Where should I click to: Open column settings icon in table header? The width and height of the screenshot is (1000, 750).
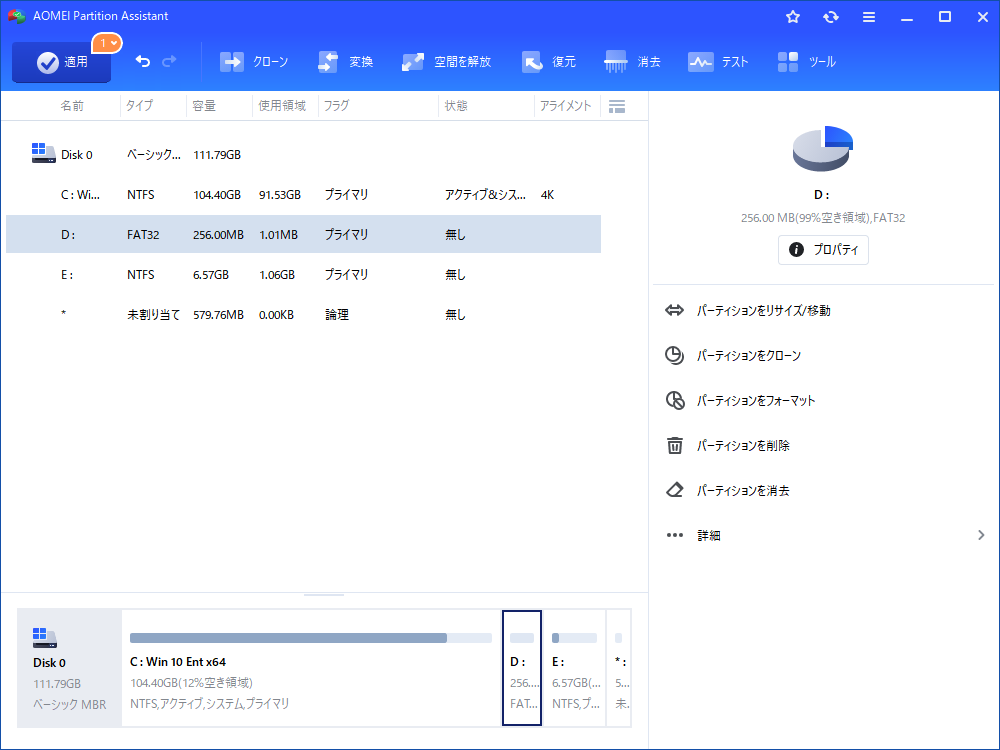coord(617,106)
